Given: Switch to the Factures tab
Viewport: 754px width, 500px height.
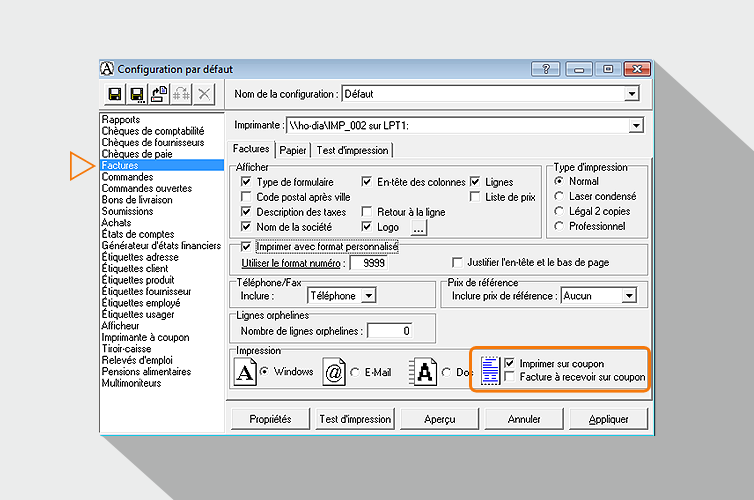Looking at the screenshot, I should (x=251, y=149).
